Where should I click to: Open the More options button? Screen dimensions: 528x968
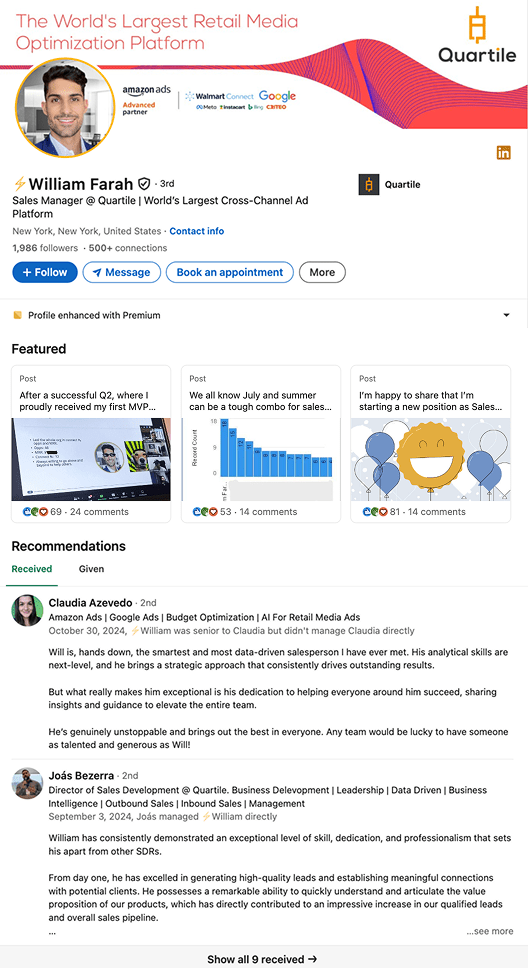(322, 272)
